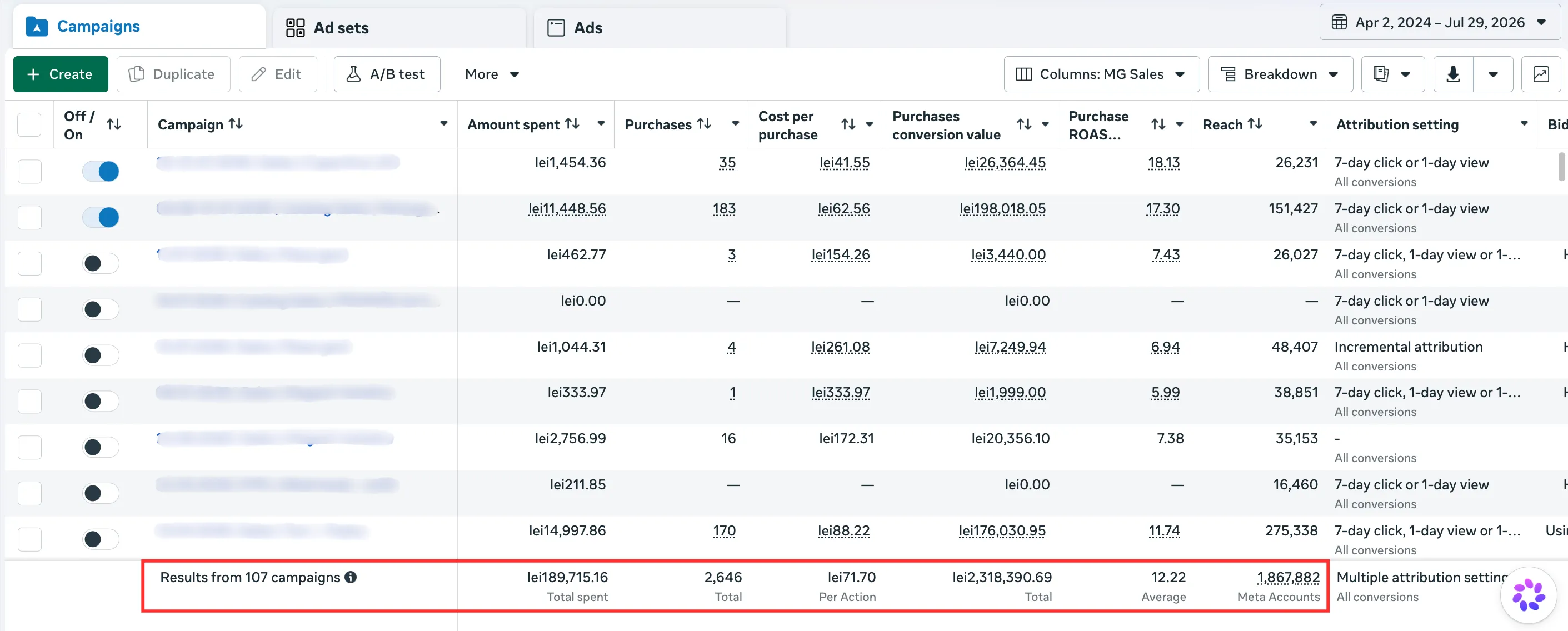Open the Columns: MG Sales dropdown
The image size is (1568, 631).
pyautogui.click(x=1101, y=74)
